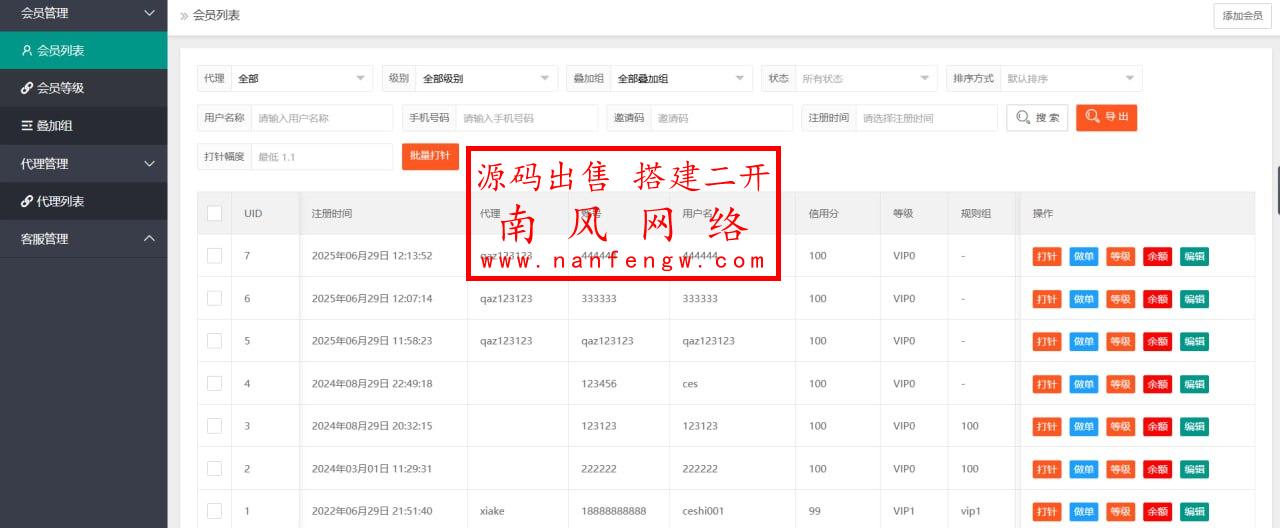Select the checkbox for UID 3
The image size is (1280, 528).
pos(214,426)
